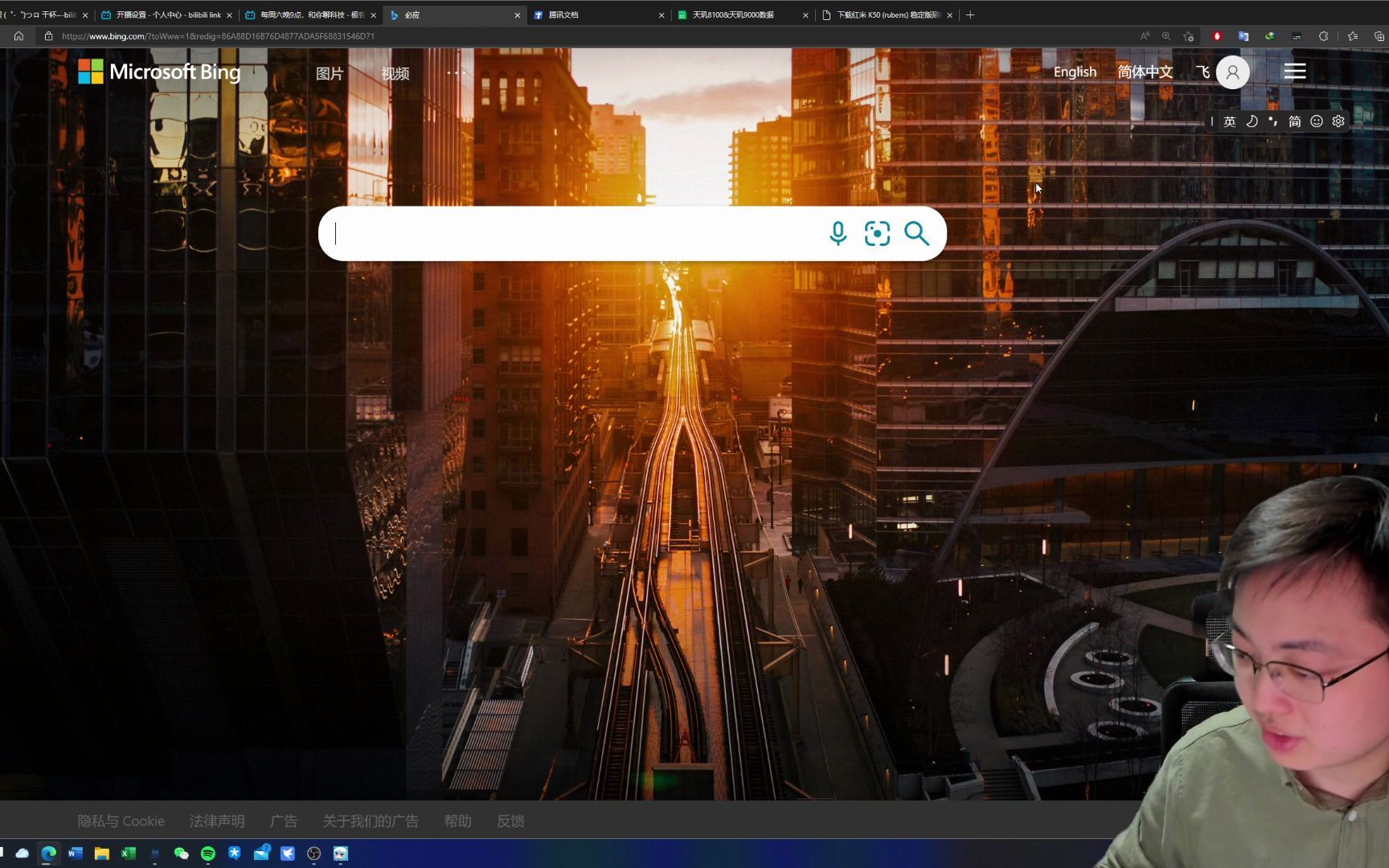Open 关于我们的广告 footer link

click(371, 821)
